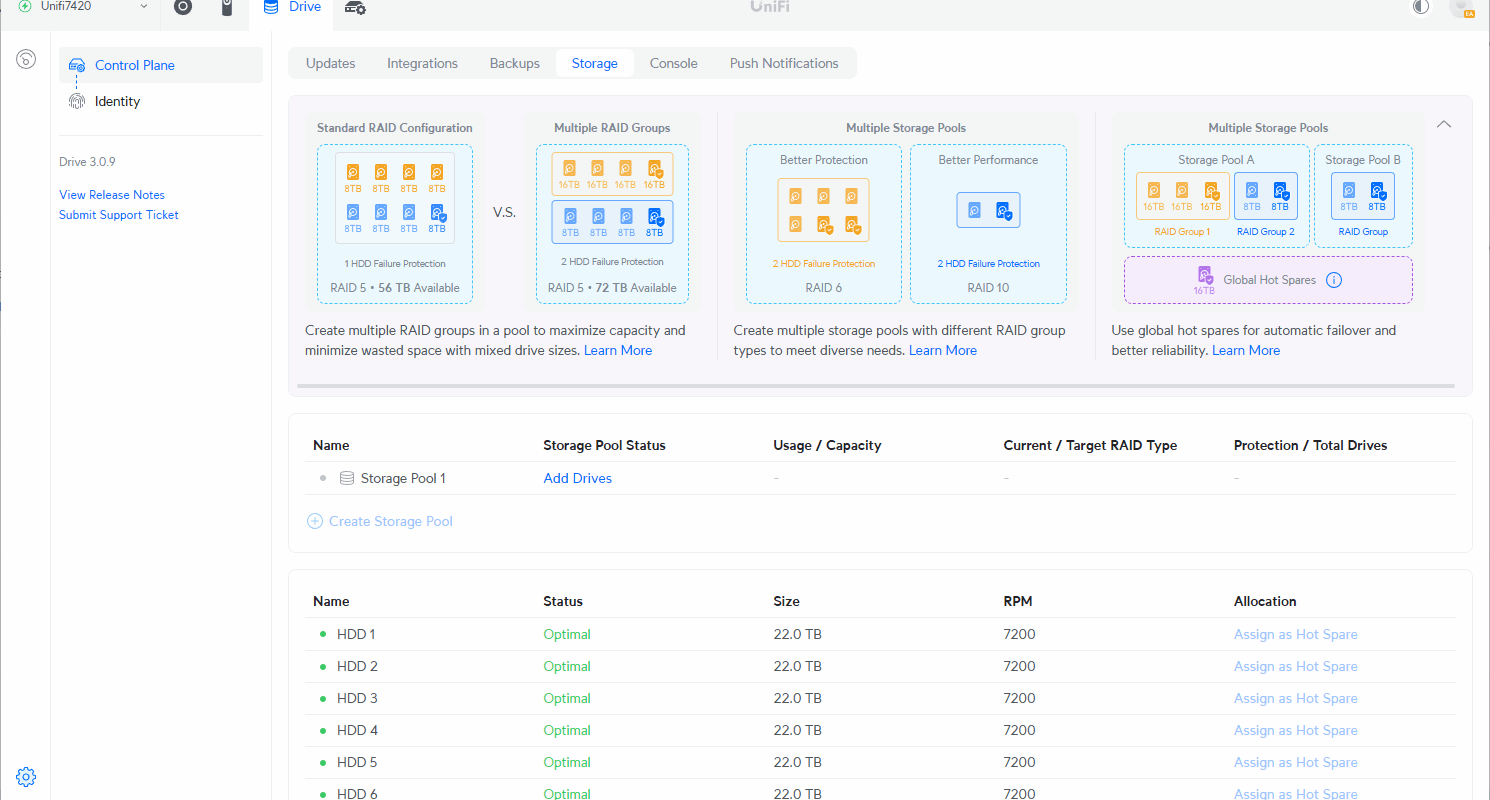
Task: Click the user avatar in top right
Action: 1459,7
